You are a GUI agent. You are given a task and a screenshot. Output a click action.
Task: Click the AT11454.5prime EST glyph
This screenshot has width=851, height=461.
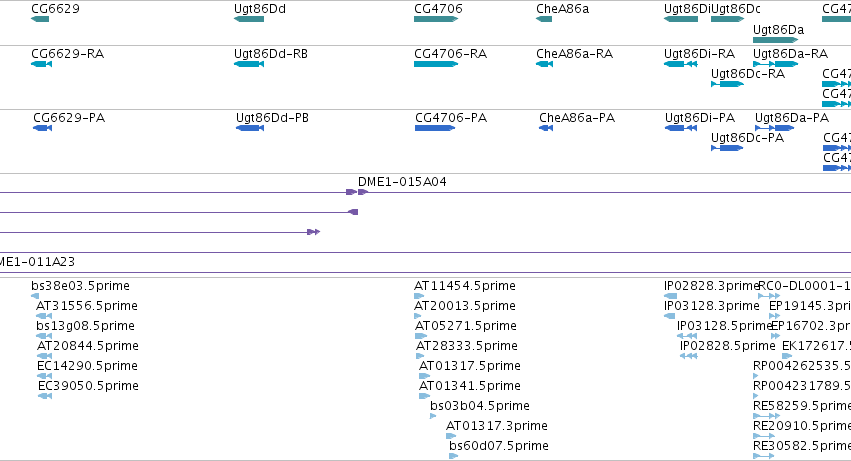419,296
